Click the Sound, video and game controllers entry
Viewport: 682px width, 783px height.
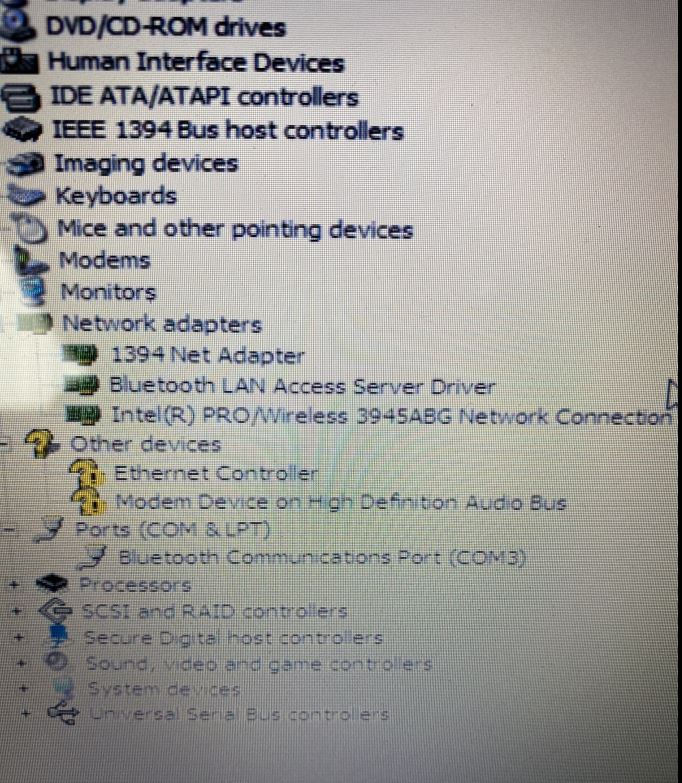259,664
